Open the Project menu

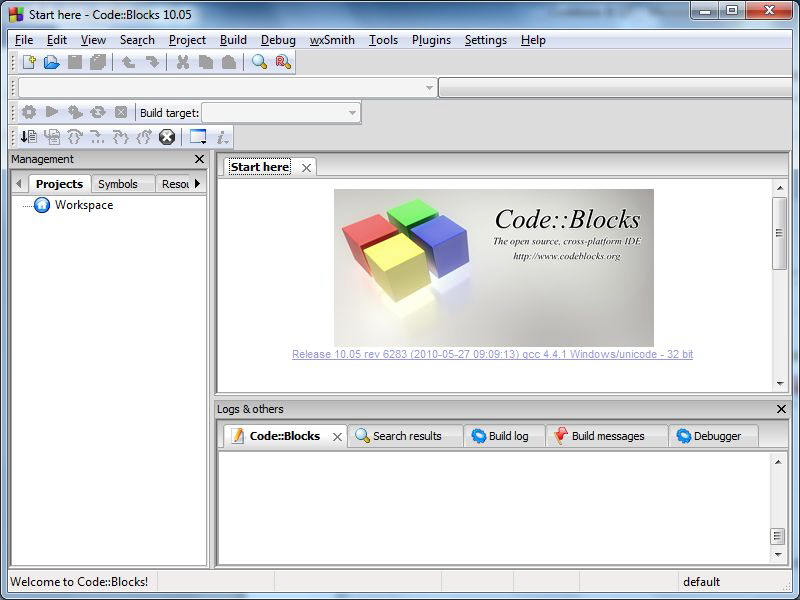point(187,40)
